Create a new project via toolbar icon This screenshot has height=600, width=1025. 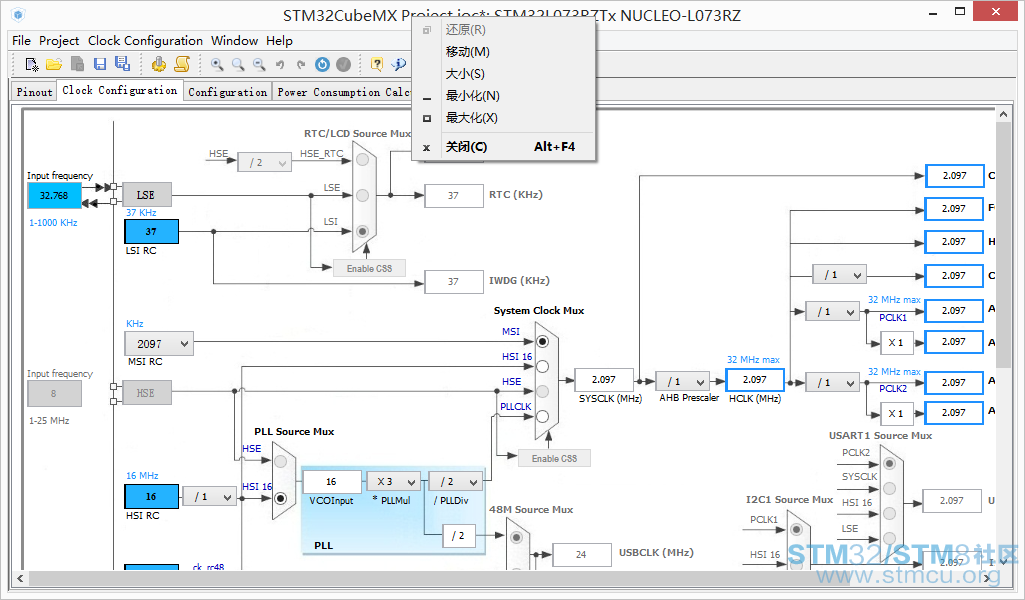(x=31, y=64)
